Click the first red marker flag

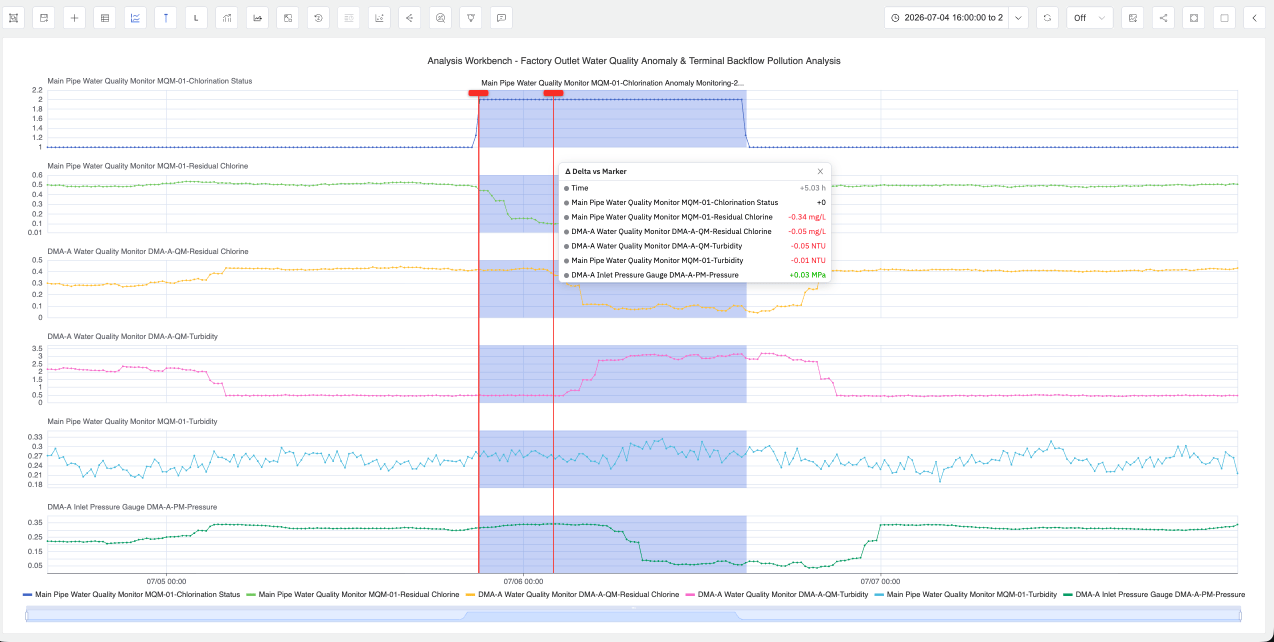pos(478,93)
